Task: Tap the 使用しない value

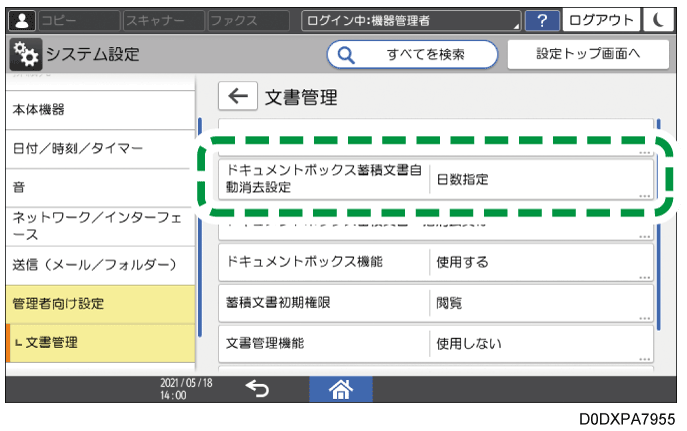Action: pyautogui.click(x=469, y=344)
